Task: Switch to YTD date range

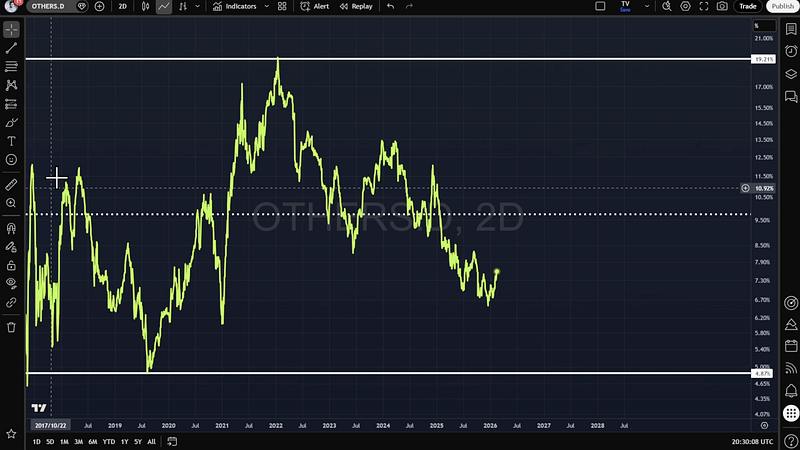Action: point(109,442)
